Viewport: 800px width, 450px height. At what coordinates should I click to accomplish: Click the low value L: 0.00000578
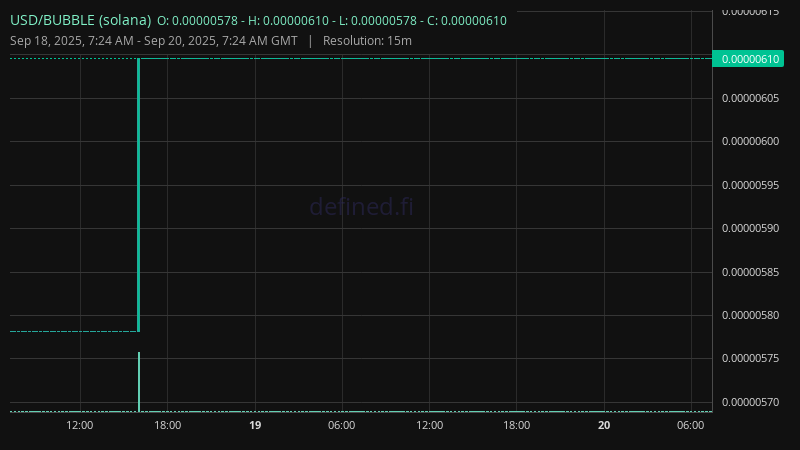(x=378, y=21)
